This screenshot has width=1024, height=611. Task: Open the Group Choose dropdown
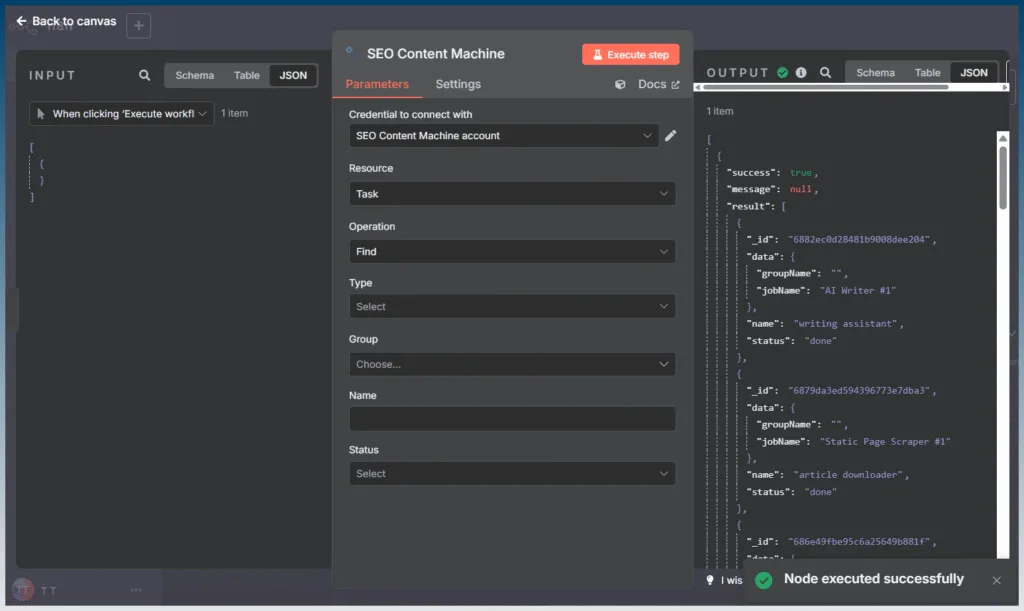click(x=512, y=364)
